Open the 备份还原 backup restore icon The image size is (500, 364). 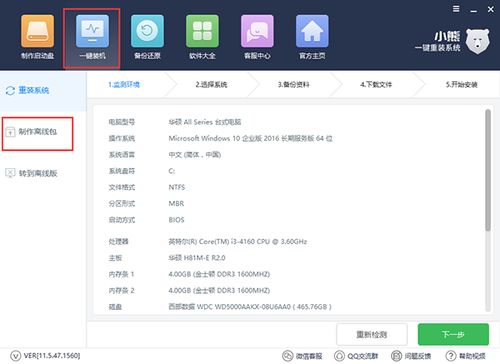pos(147,31)
